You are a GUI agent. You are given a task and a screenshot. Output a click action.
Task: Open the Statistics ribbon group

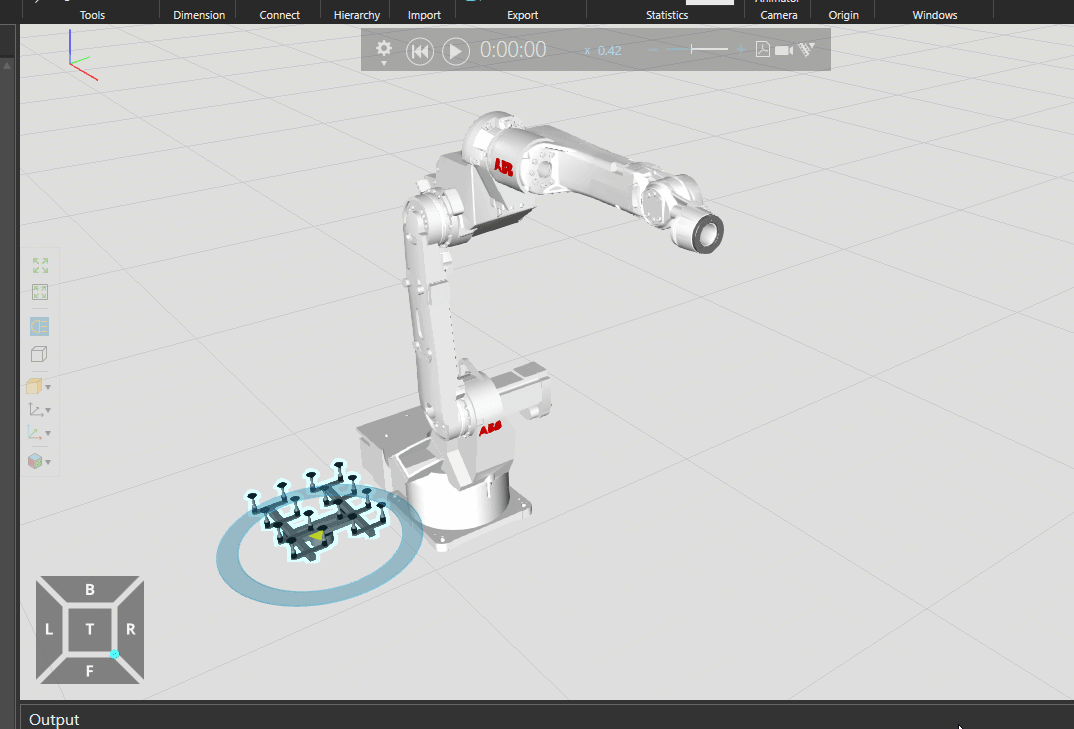(x=667, y=15)
